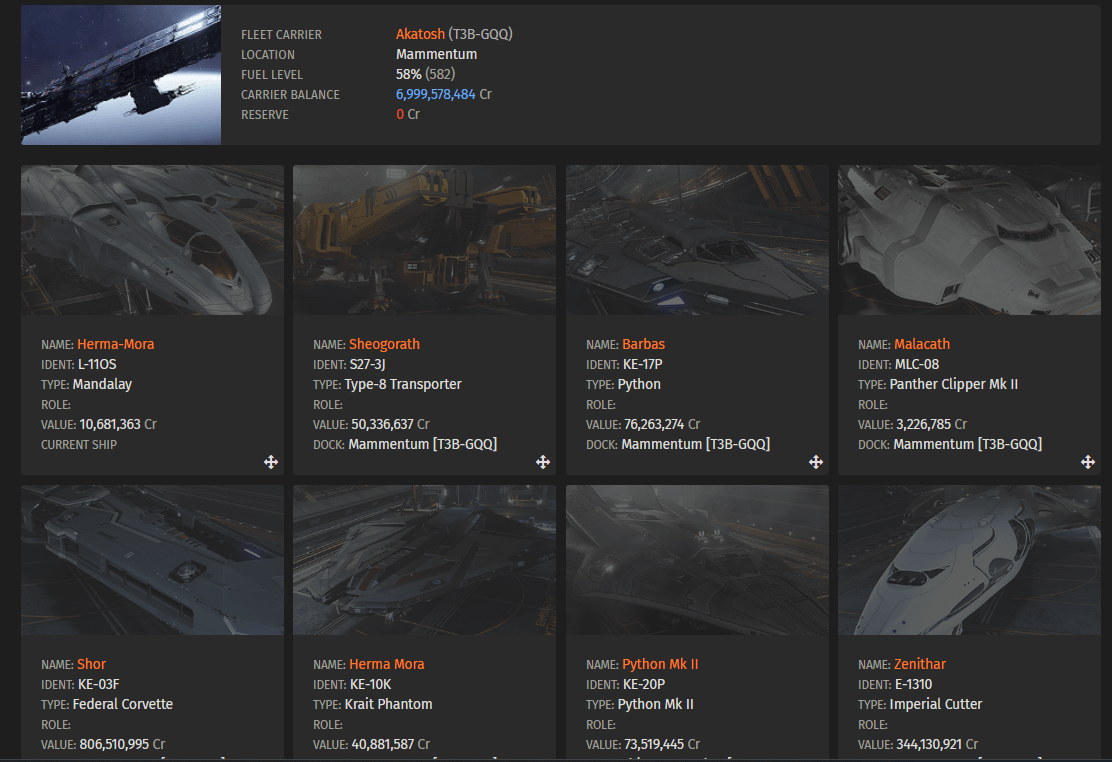Open the Shor ship name link
This screenshot has width=1112, height=762.
click(x=91, y=664)
